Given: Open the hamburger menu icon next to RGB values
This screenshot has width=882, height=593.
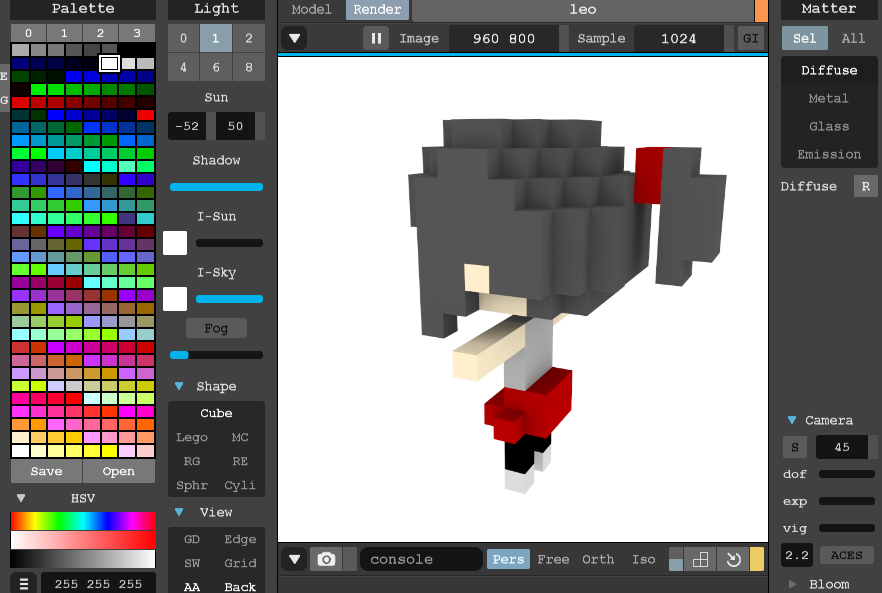Looking at the screenshot, I should tap(24, 583).
